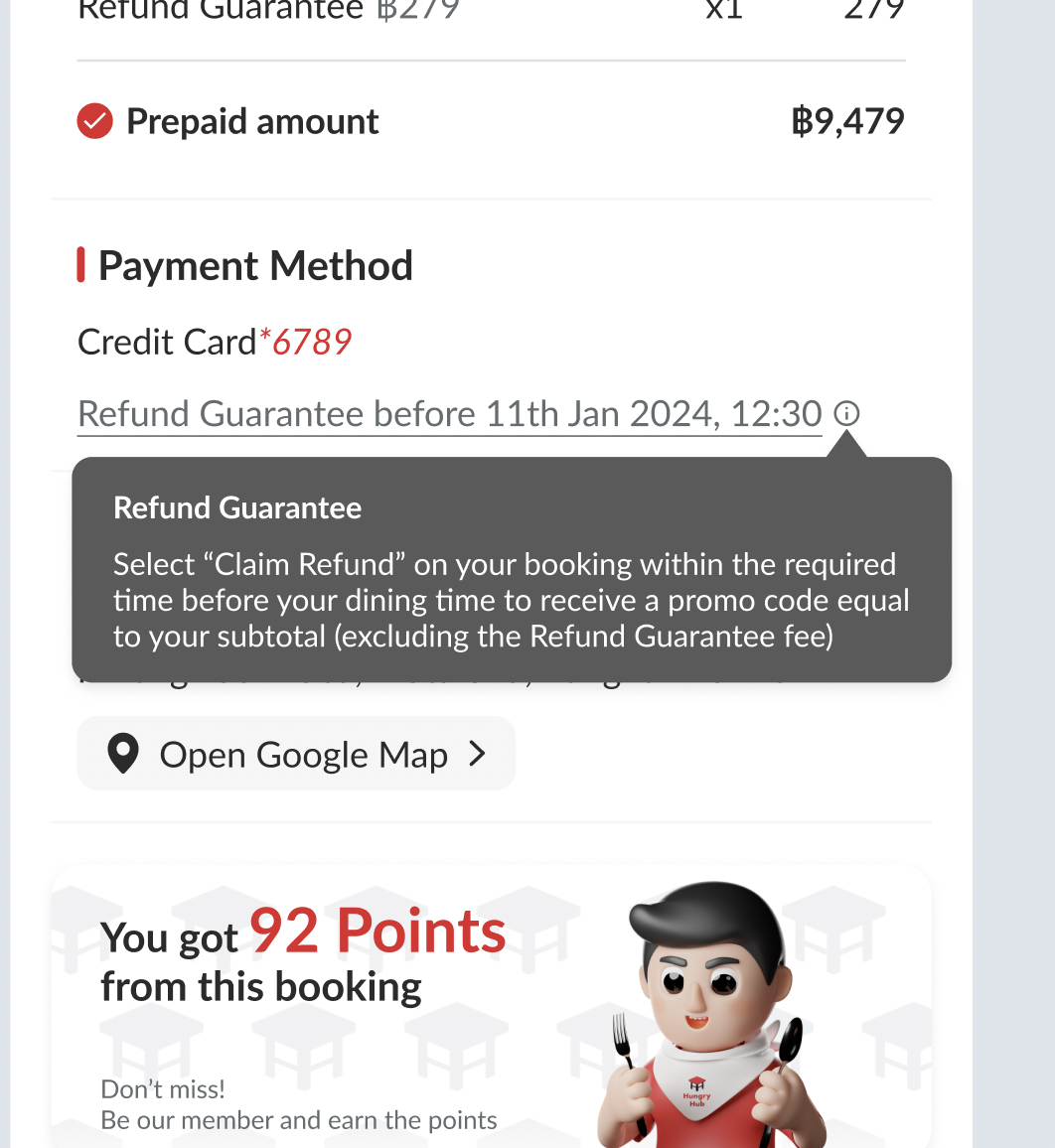Click the Hungry Hub logo on mascot's bib

pyautogui.click(x=697, y=1091)
